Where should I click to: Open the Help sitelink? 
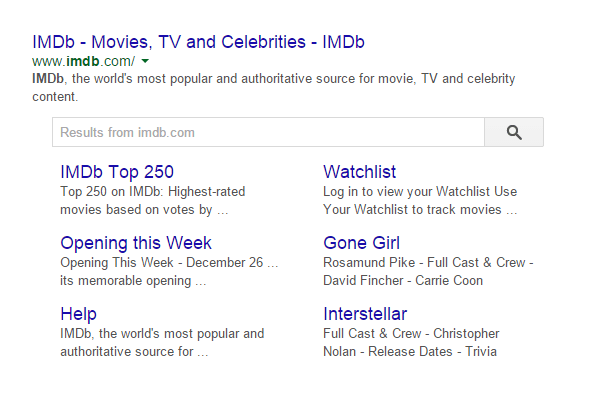(78, 314)
